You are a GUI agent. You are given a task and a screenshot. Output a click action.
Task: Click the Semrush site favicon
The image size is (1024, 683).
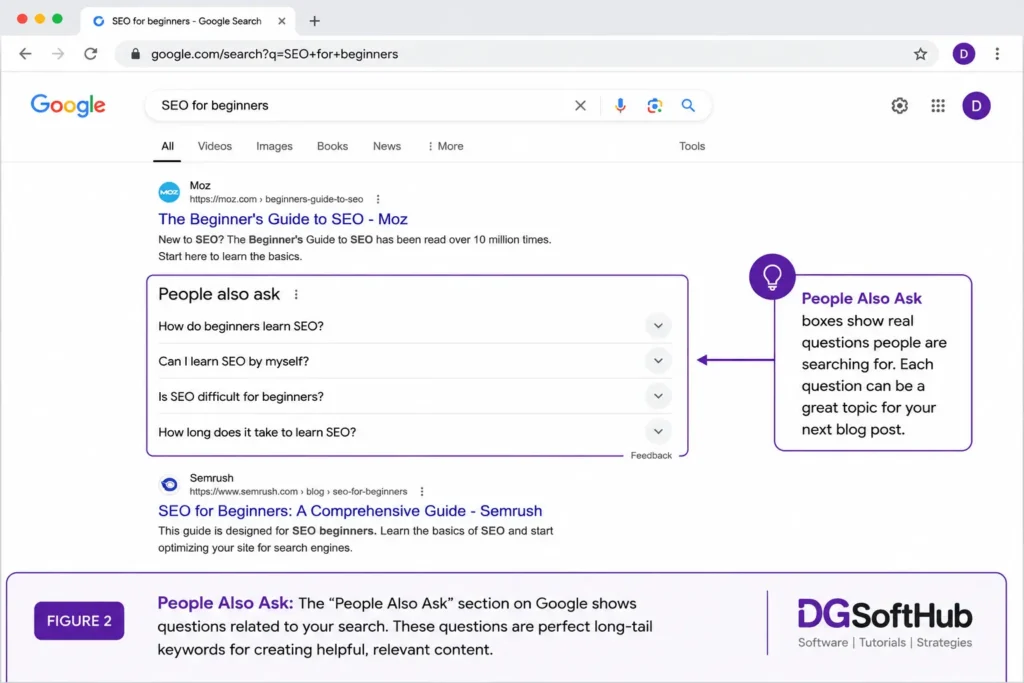(x=169, y=484)
